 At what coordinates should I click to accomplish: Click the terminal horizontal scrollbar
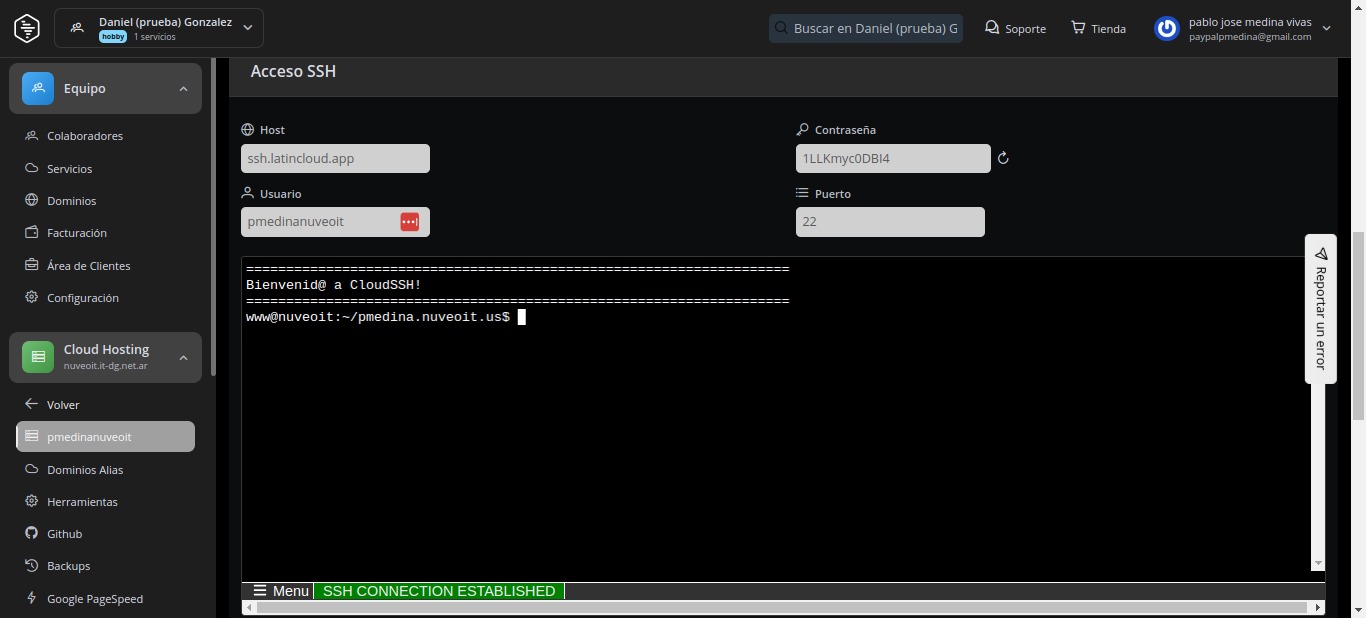coord(782,607)
